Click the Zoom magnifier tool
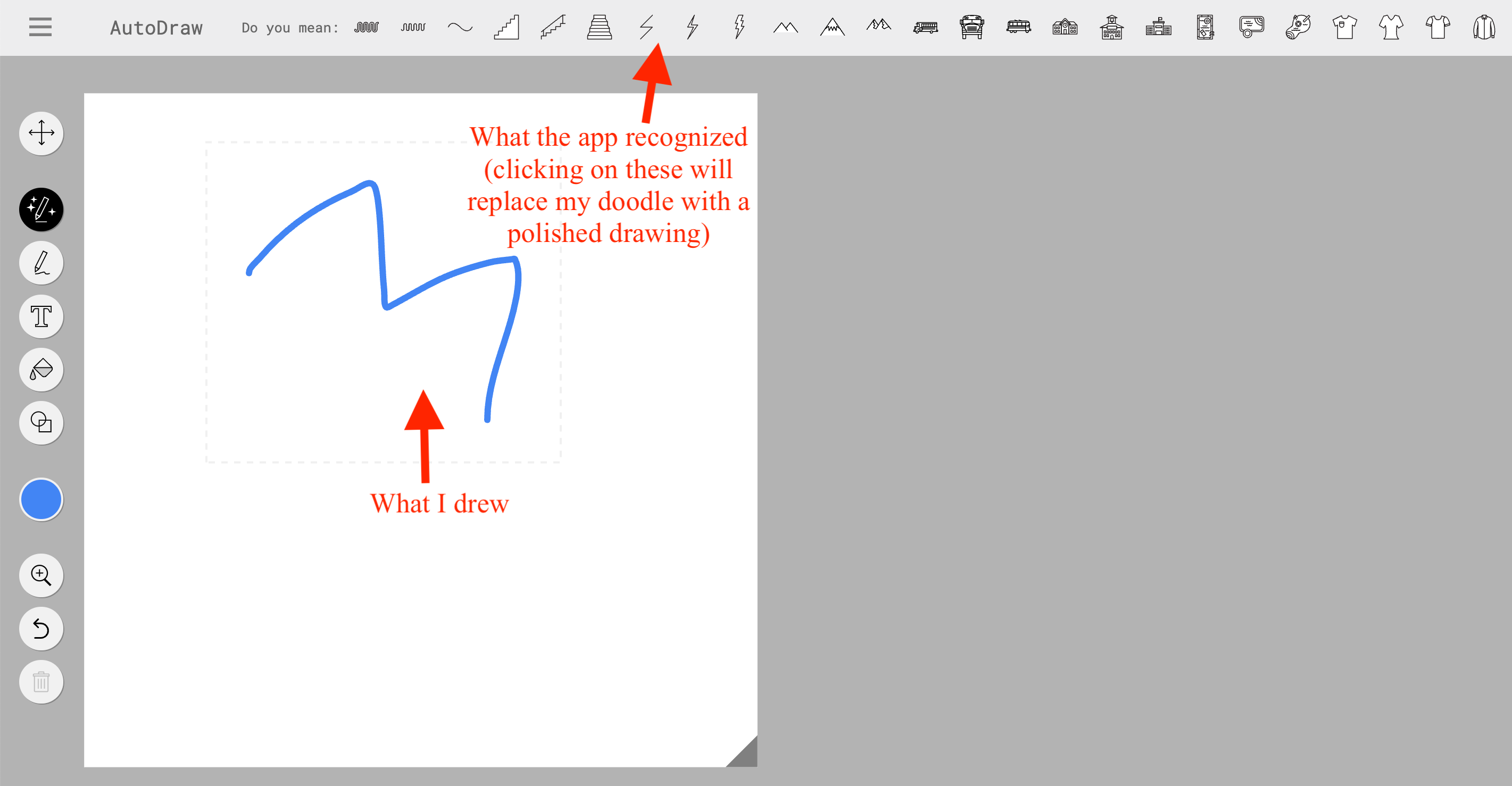The height and width of the screenshot is (786, 1512). click(41, 575)
